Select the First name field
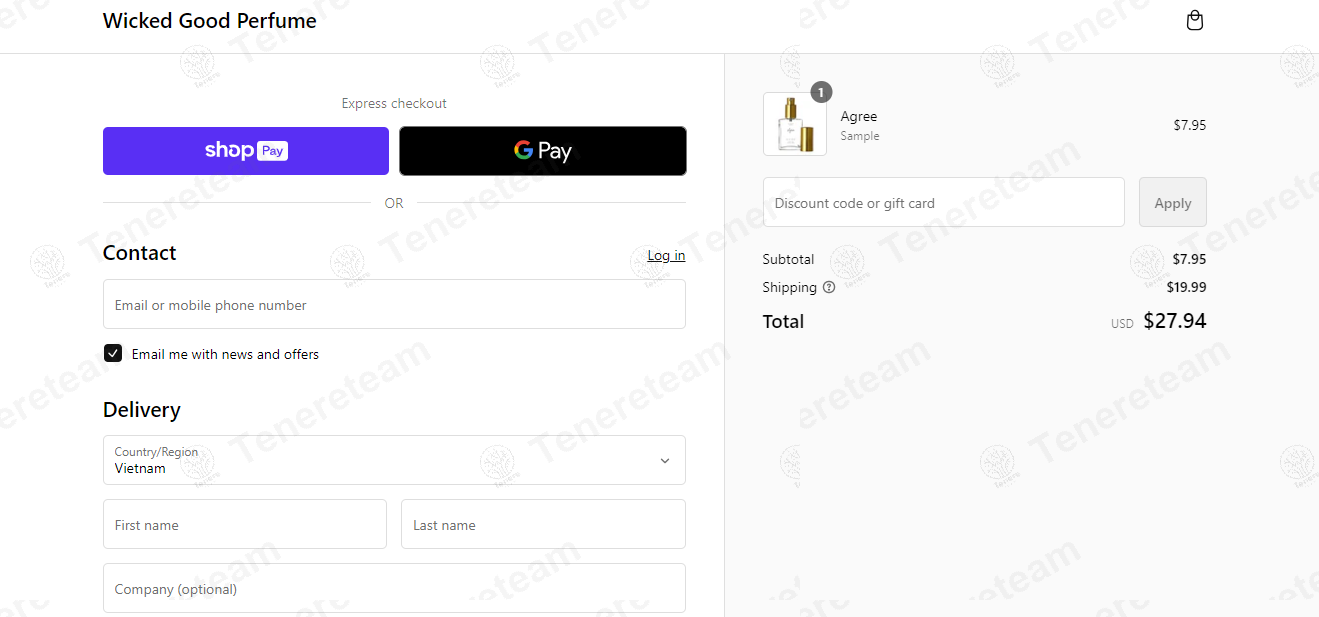The width and height of the screenshot is (1319, 617). (245, 524)
